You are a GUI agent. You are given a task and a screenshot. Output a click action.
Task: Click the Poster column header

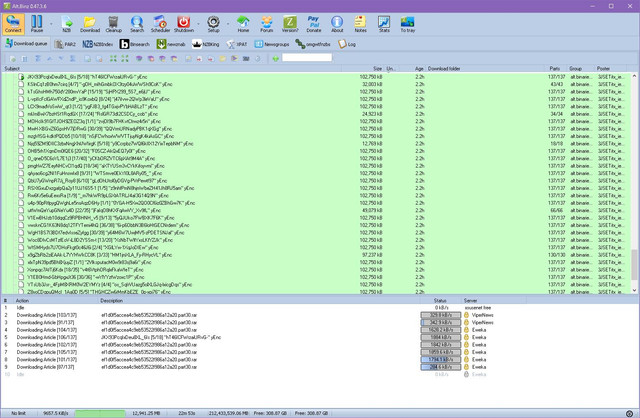pos(611,69)
